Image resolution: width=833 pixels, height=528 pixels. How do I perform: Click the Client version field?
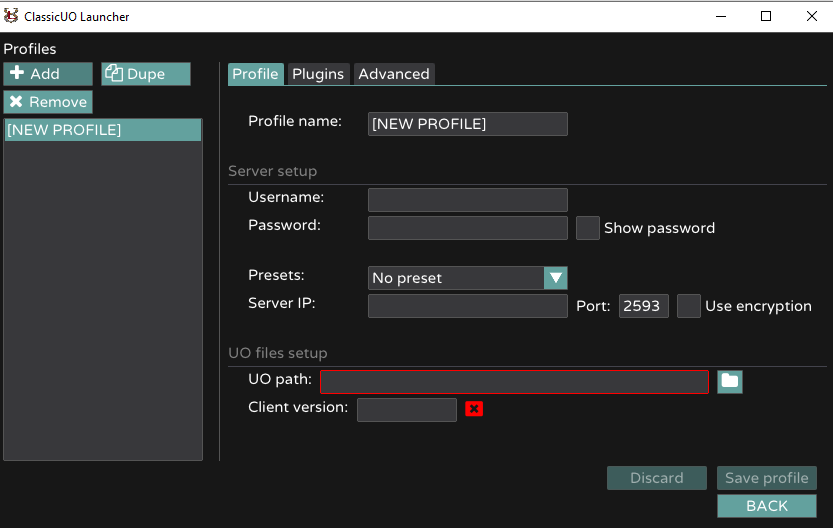(407, 410)
